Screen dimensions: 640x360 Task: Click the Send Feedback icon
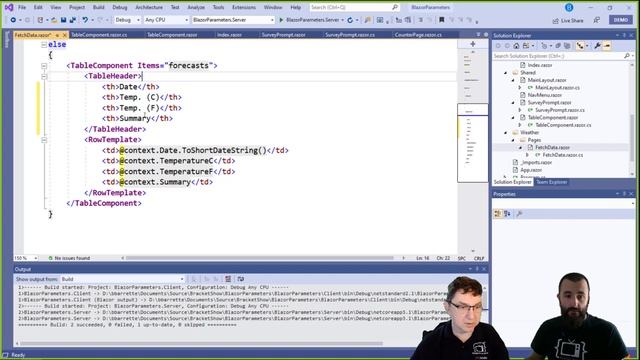tap(596, 20)
